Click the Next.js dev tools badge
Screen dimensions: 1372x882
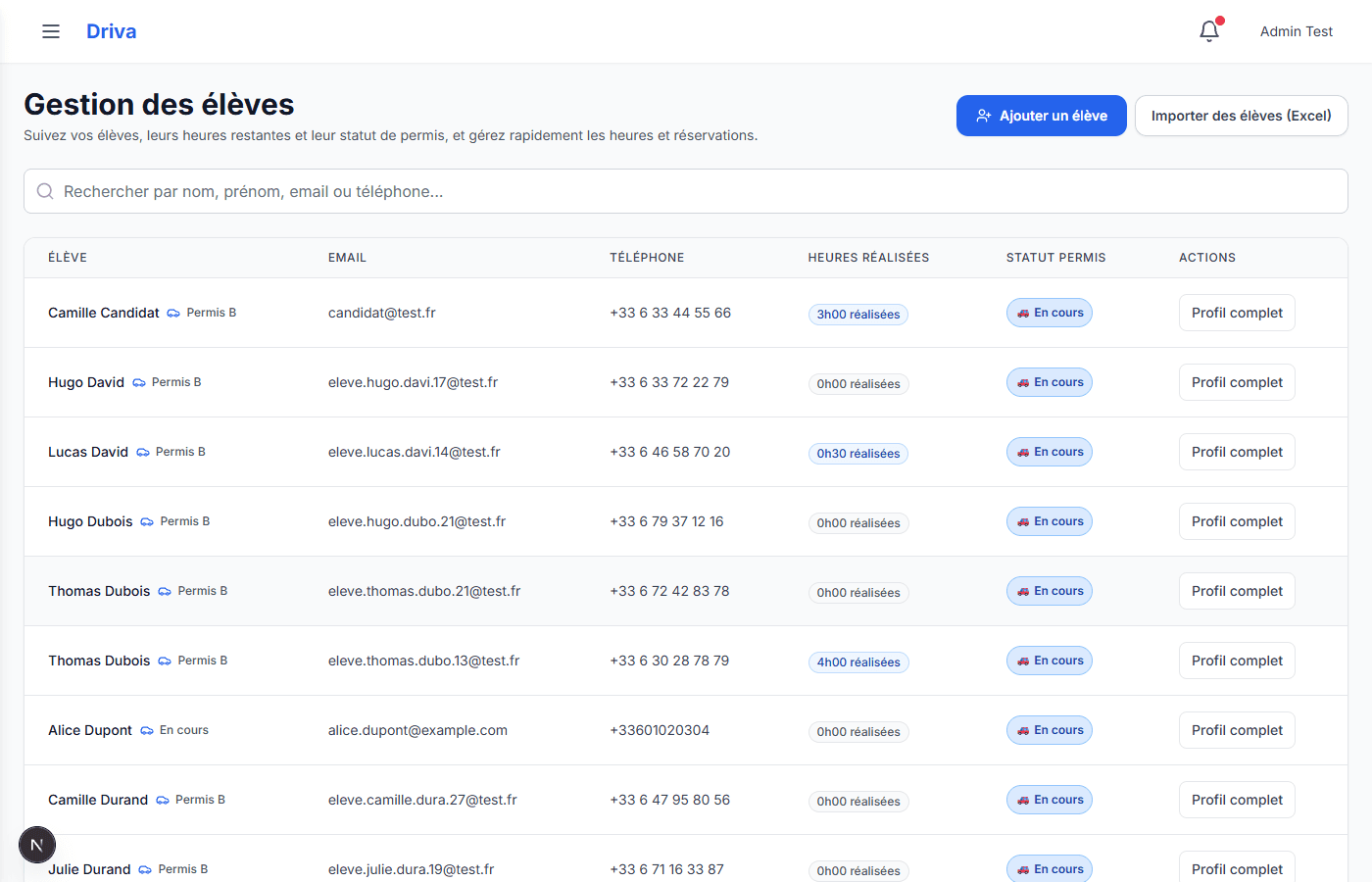click(x=37, y=845)
